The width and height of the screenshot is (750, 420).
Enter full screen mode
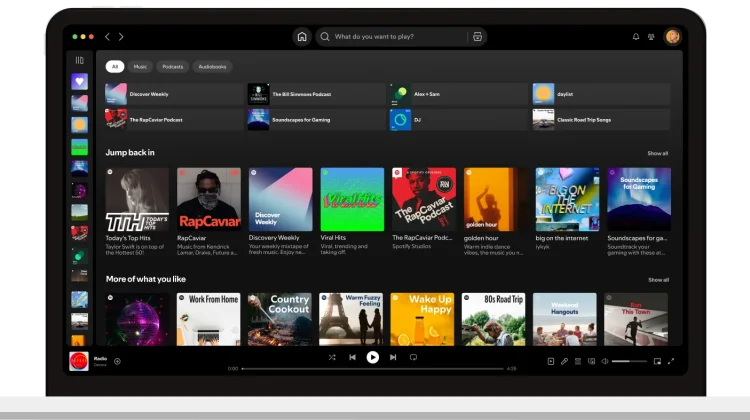[x=671, y=361]
